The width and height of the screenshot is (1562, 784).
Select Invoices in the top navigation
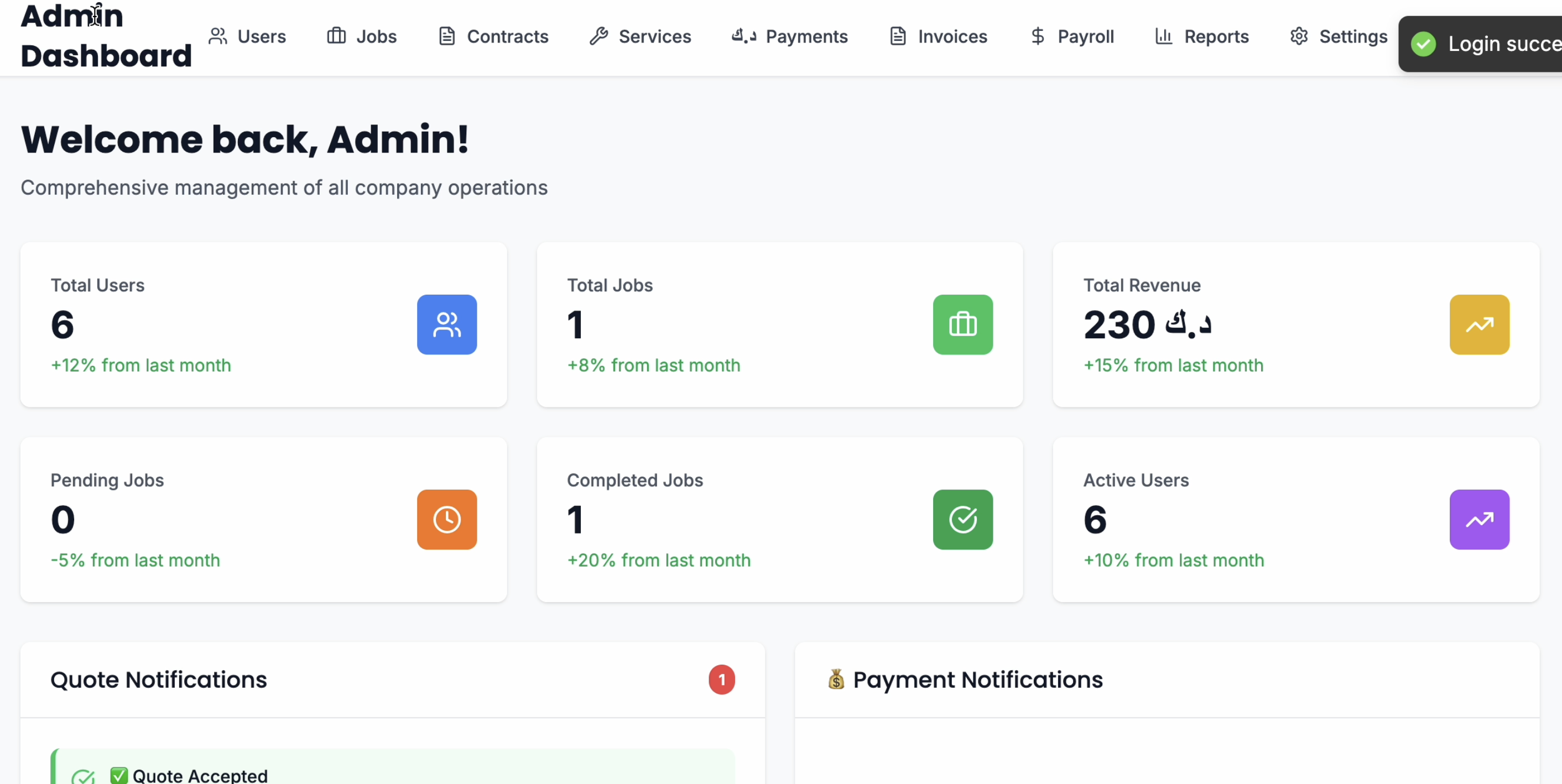(x=938, y=36)
